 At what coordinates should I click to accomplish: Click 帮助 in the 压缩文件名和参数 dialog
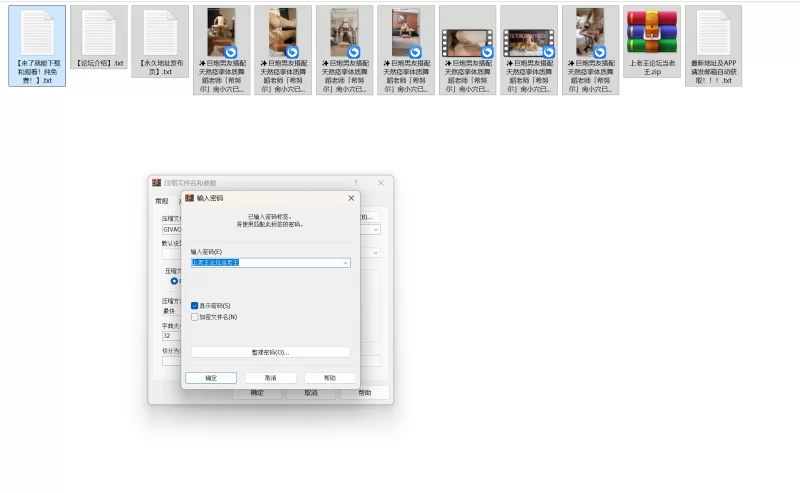tap(365, 393)
